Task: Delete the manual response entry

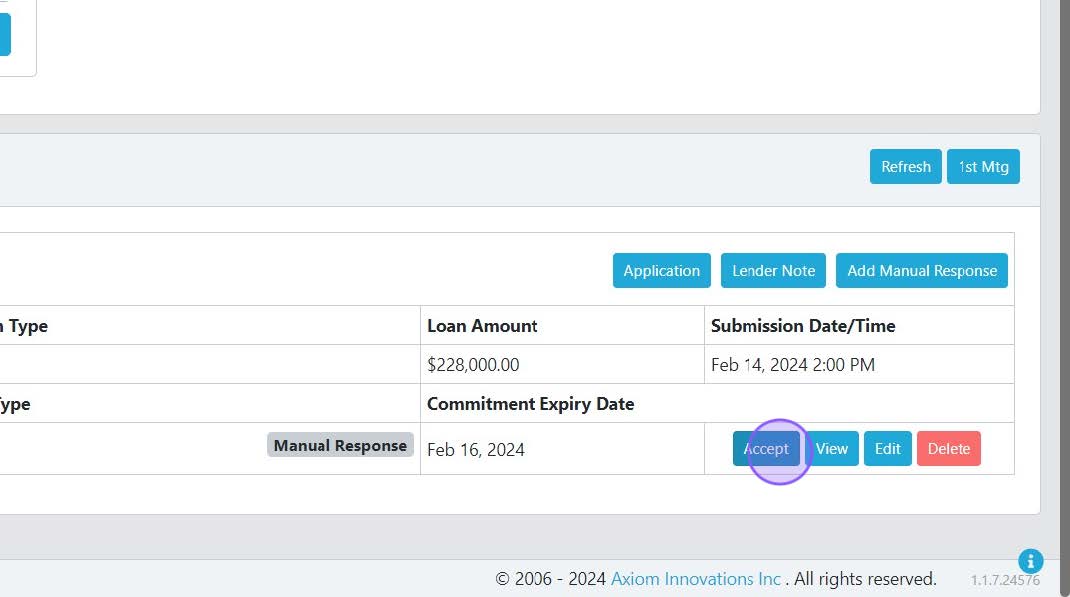Action: 948,449
